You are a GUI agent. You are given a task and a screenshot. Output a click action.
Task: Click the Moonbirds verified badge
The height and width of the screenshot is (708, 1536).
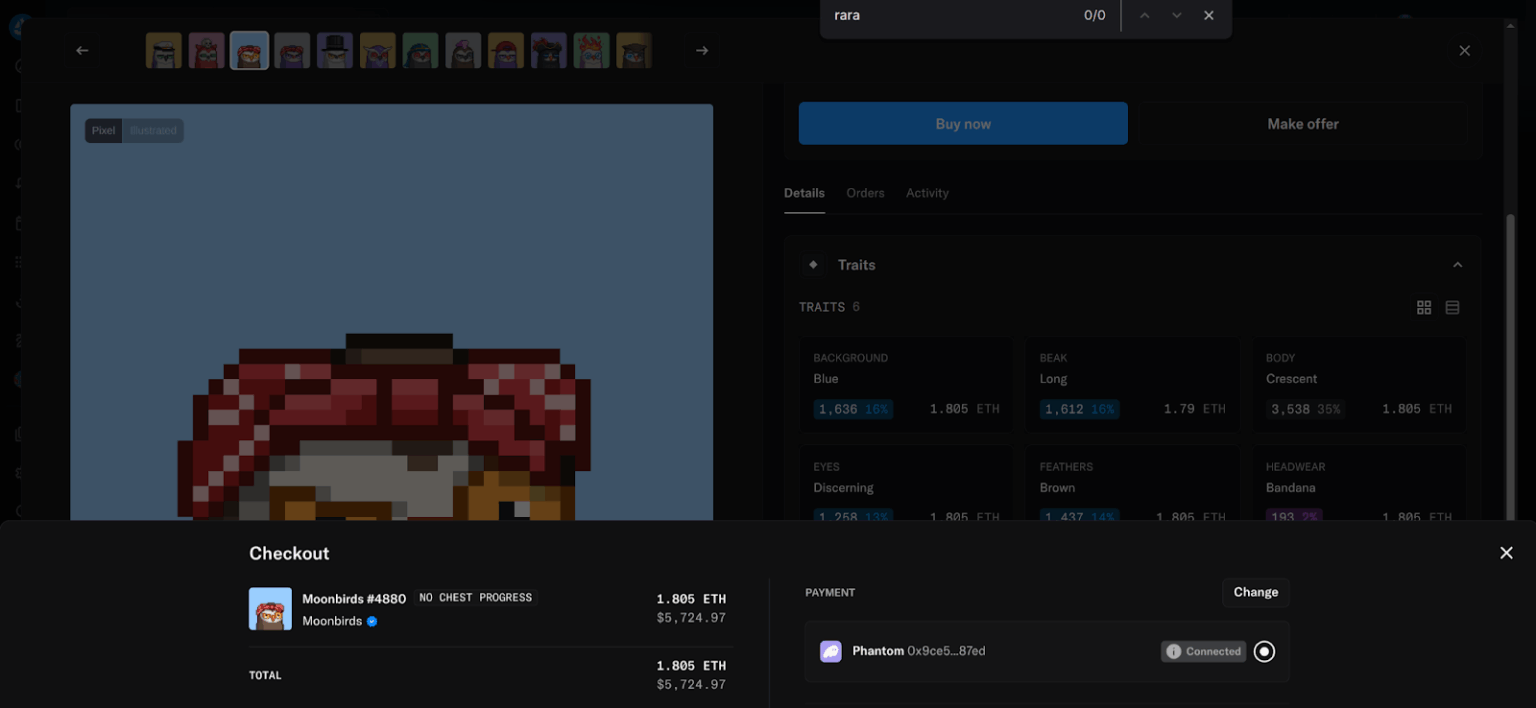point(372,621)
